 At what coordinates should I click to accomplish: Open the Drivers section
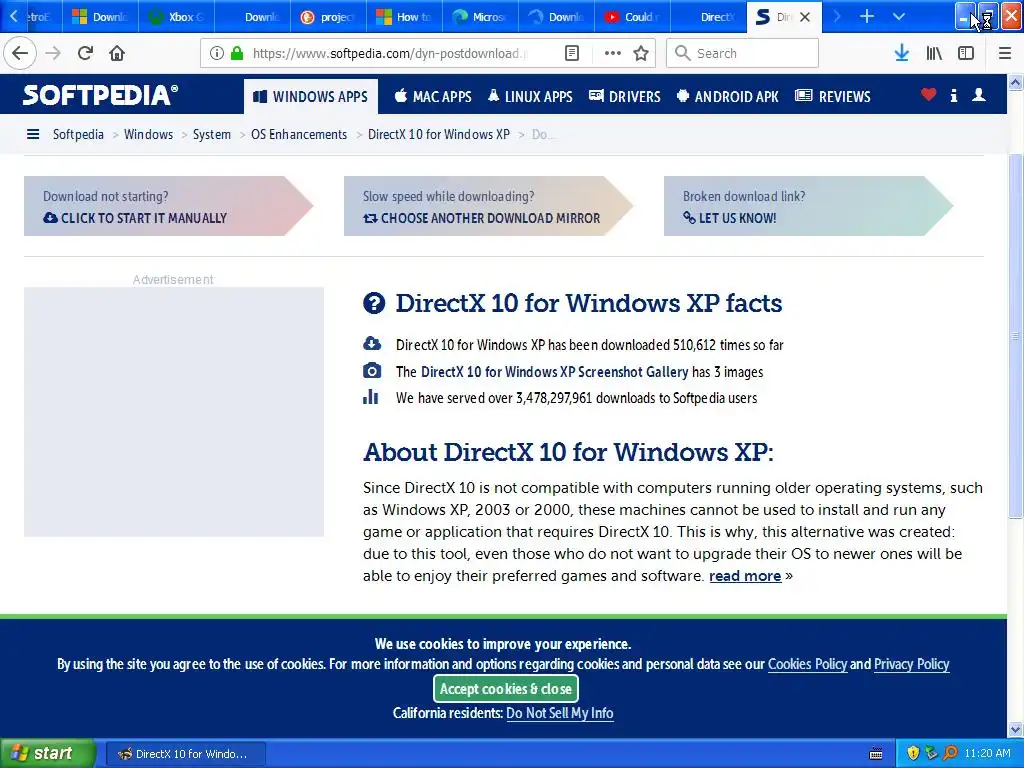click(625, 97)
